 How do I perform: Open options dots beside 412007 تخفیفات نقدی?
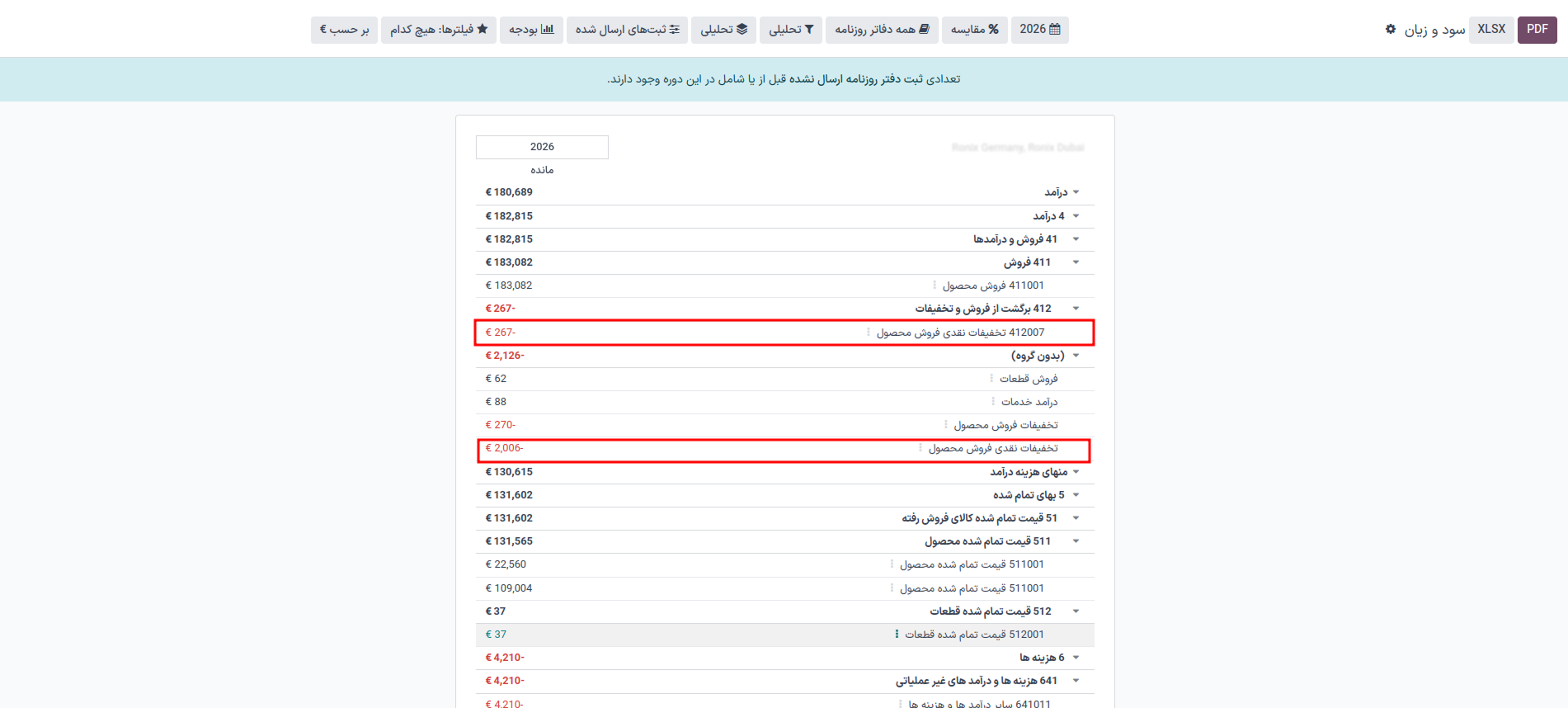(x=868, y=333)
